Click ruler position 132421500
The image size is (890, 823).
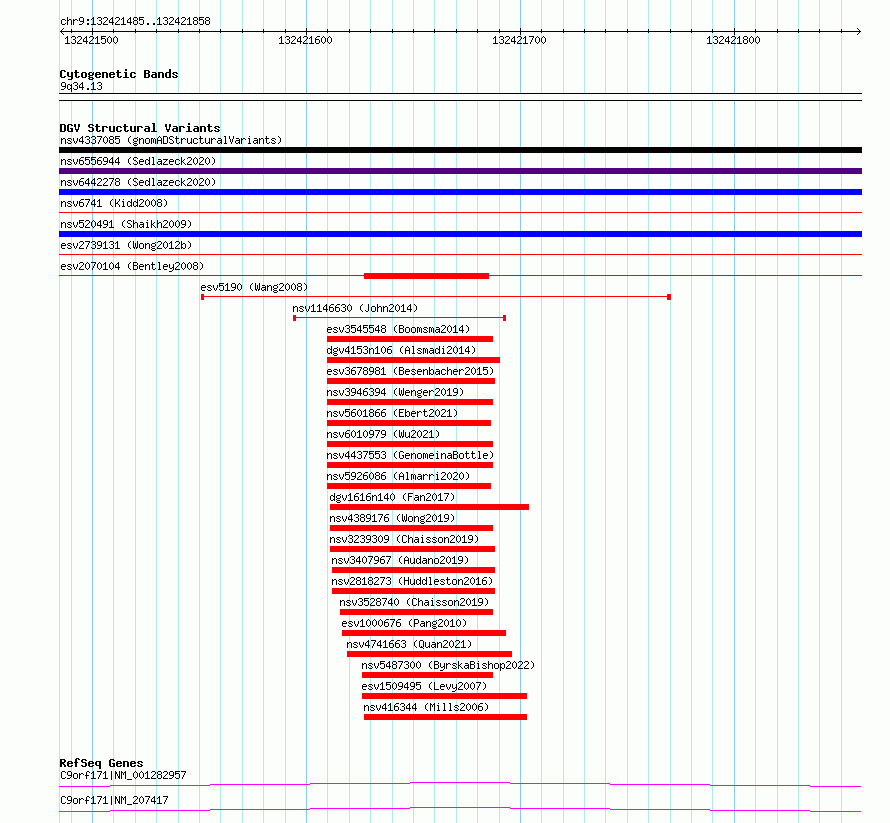pyautogui.click(x=91, y=40)
